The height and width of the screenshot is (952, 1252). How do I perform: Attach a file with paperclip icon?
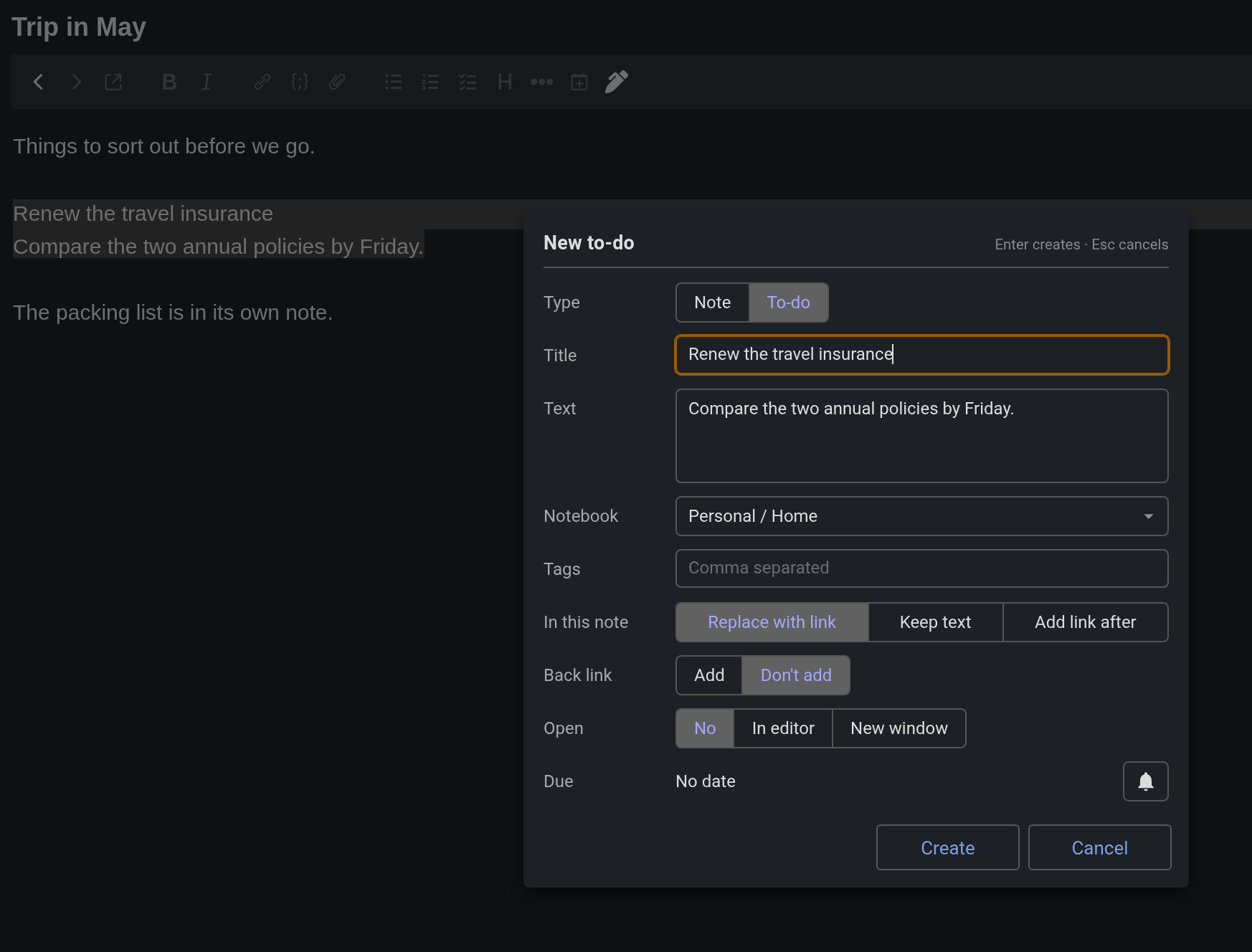(x=337, y=82)
